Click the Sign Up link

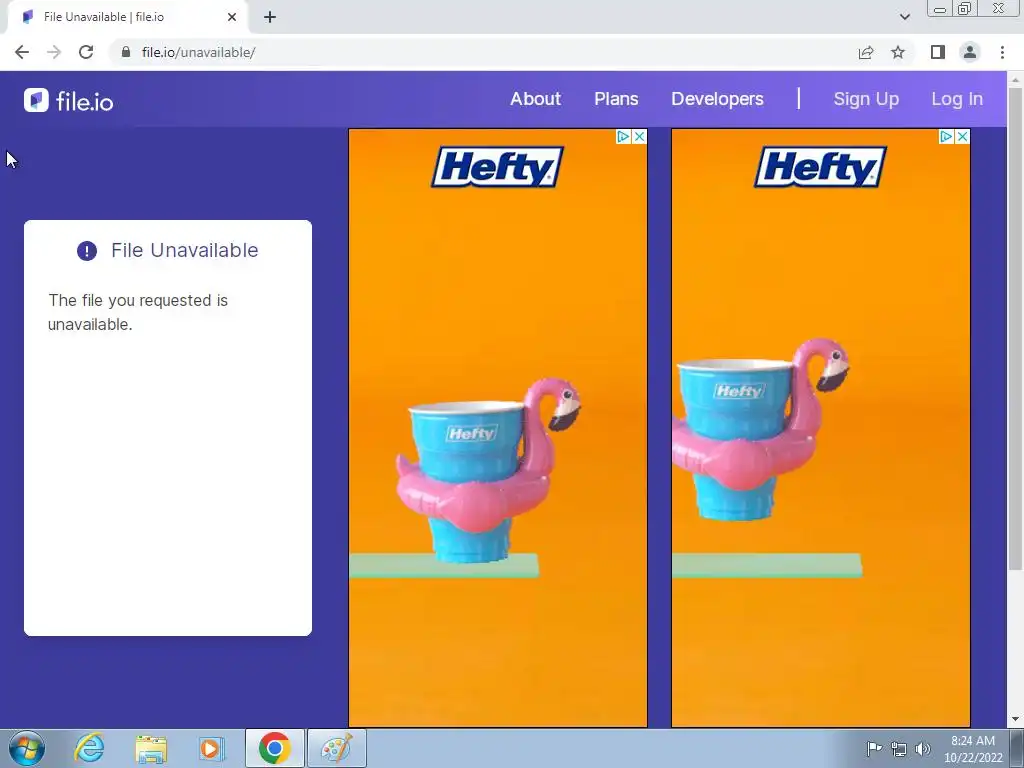pyautogui.click(x=866, y=99)
